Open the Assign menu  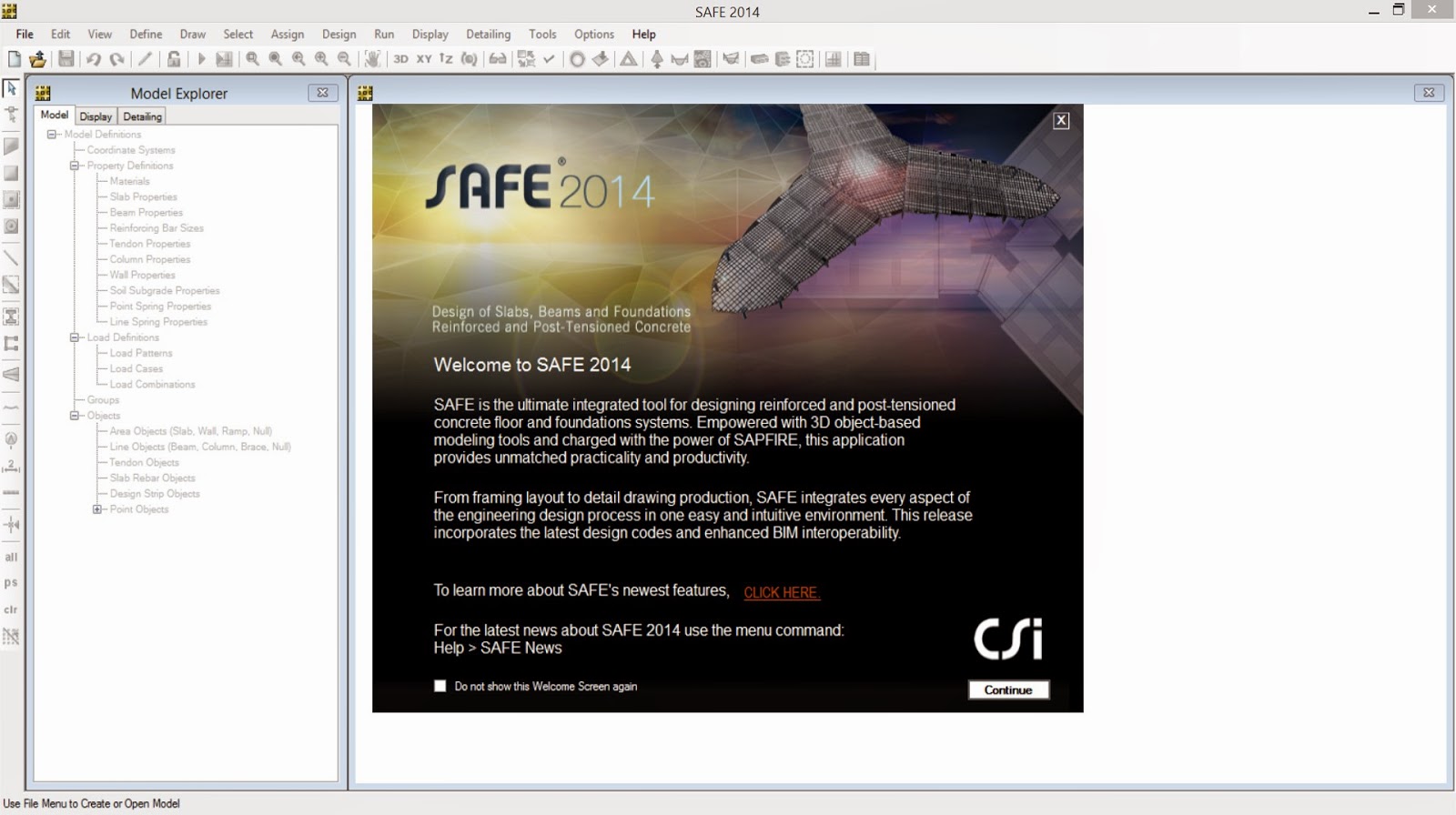pyautogui.click(x=288, y=34)
